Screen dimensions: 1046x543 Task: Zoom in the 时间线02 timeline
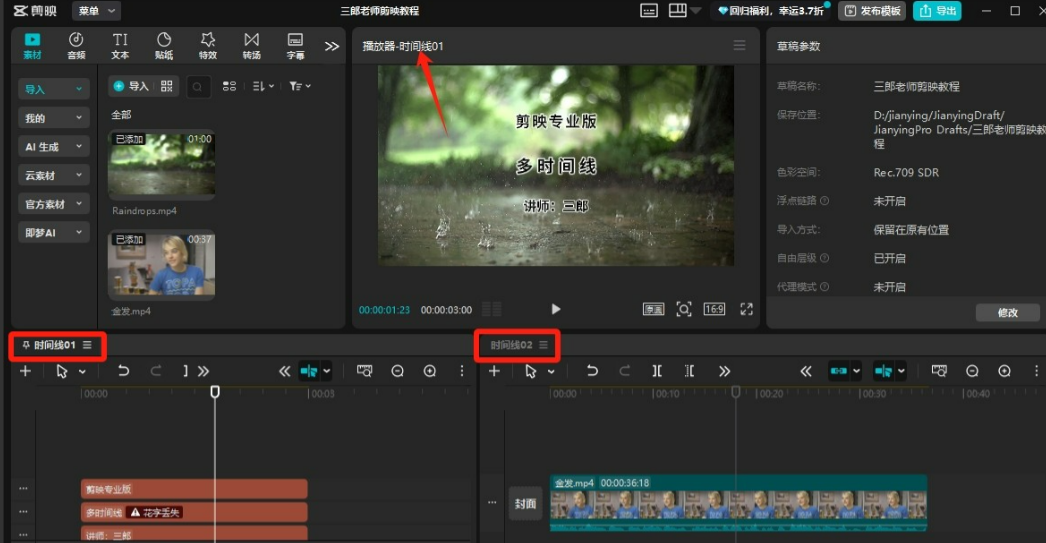coord(1004,371)
